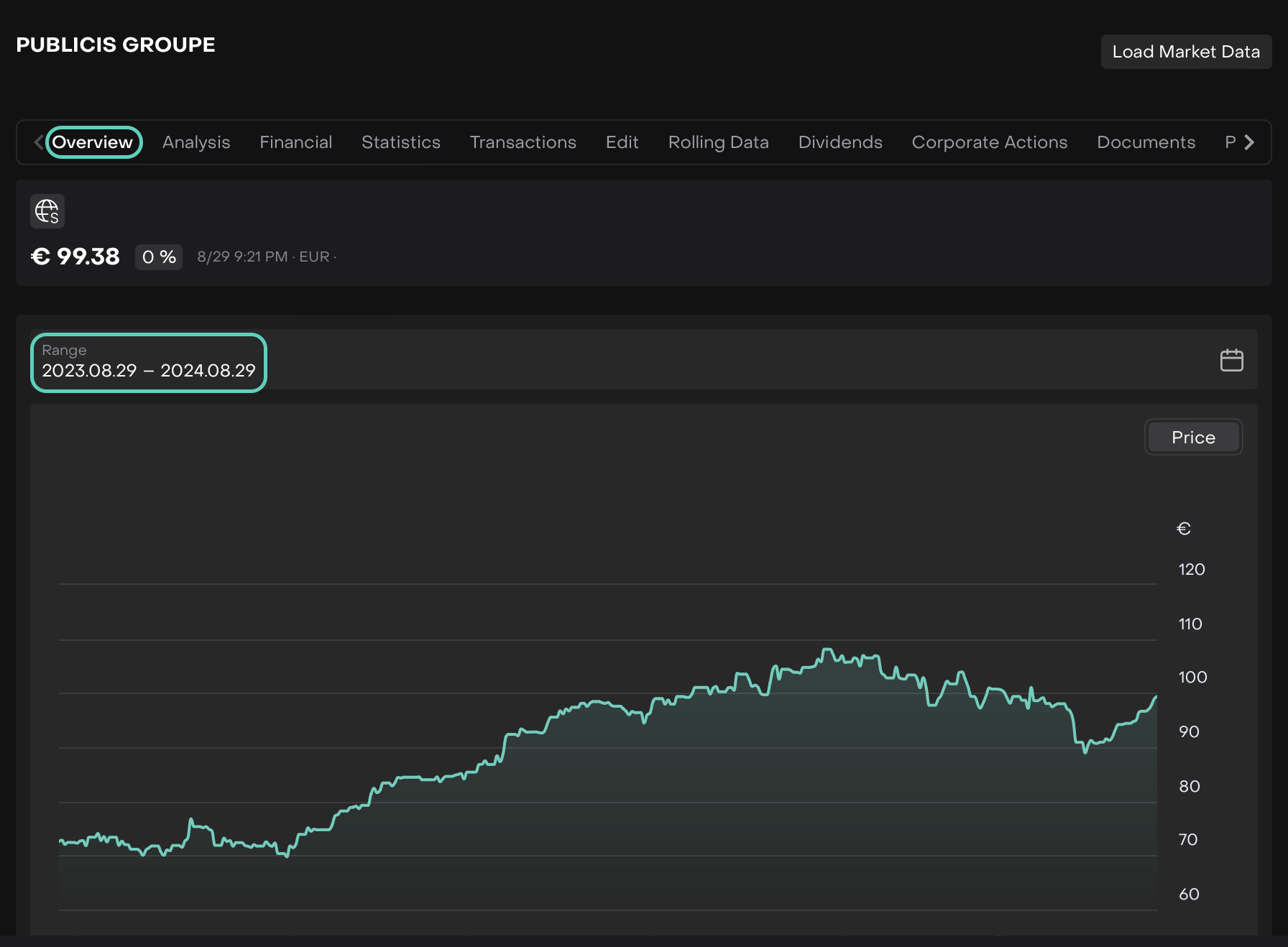The height and width of the screenshot is (947, 1288).
Task: Open the calendar date picker icon
Action: pyautogui.click(x=1231, y=360)
